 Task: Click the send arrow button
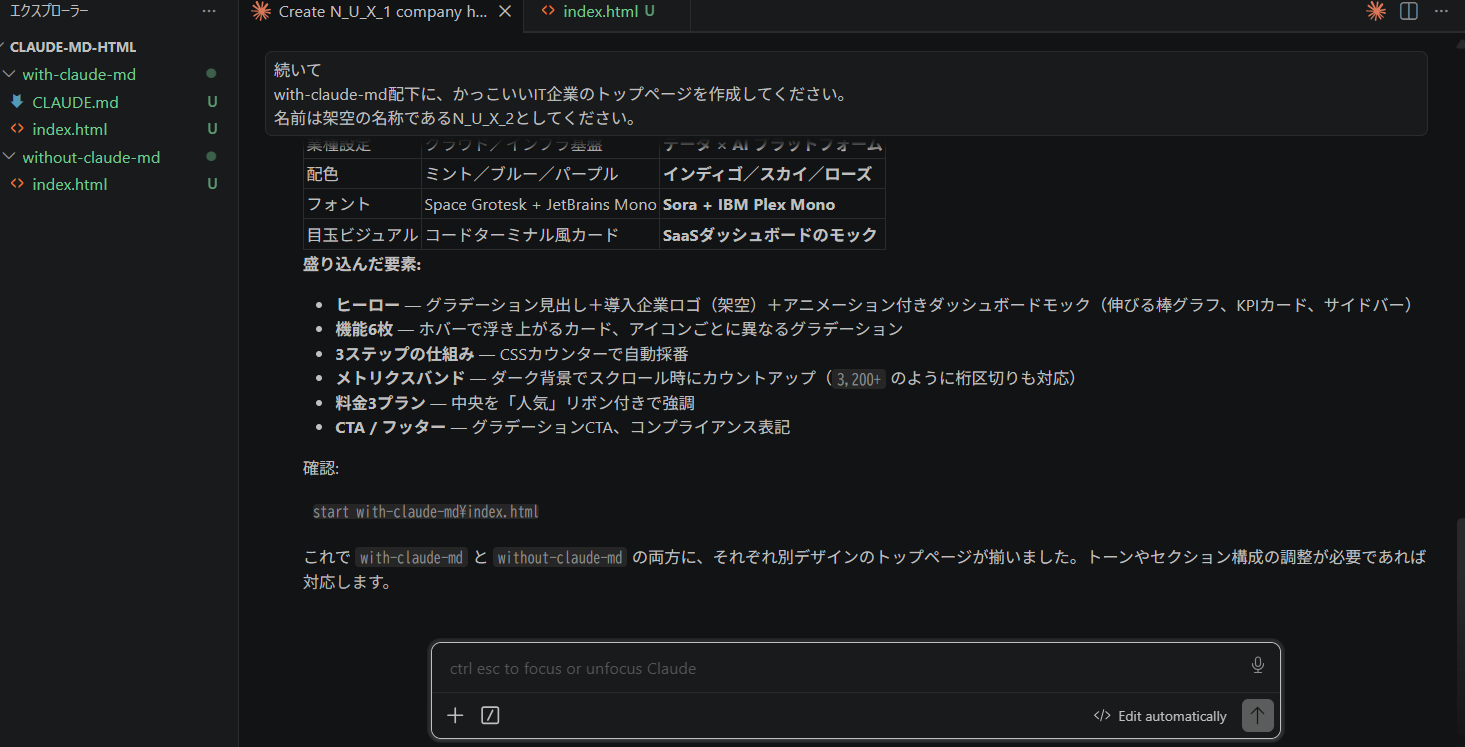point(1257,715)
